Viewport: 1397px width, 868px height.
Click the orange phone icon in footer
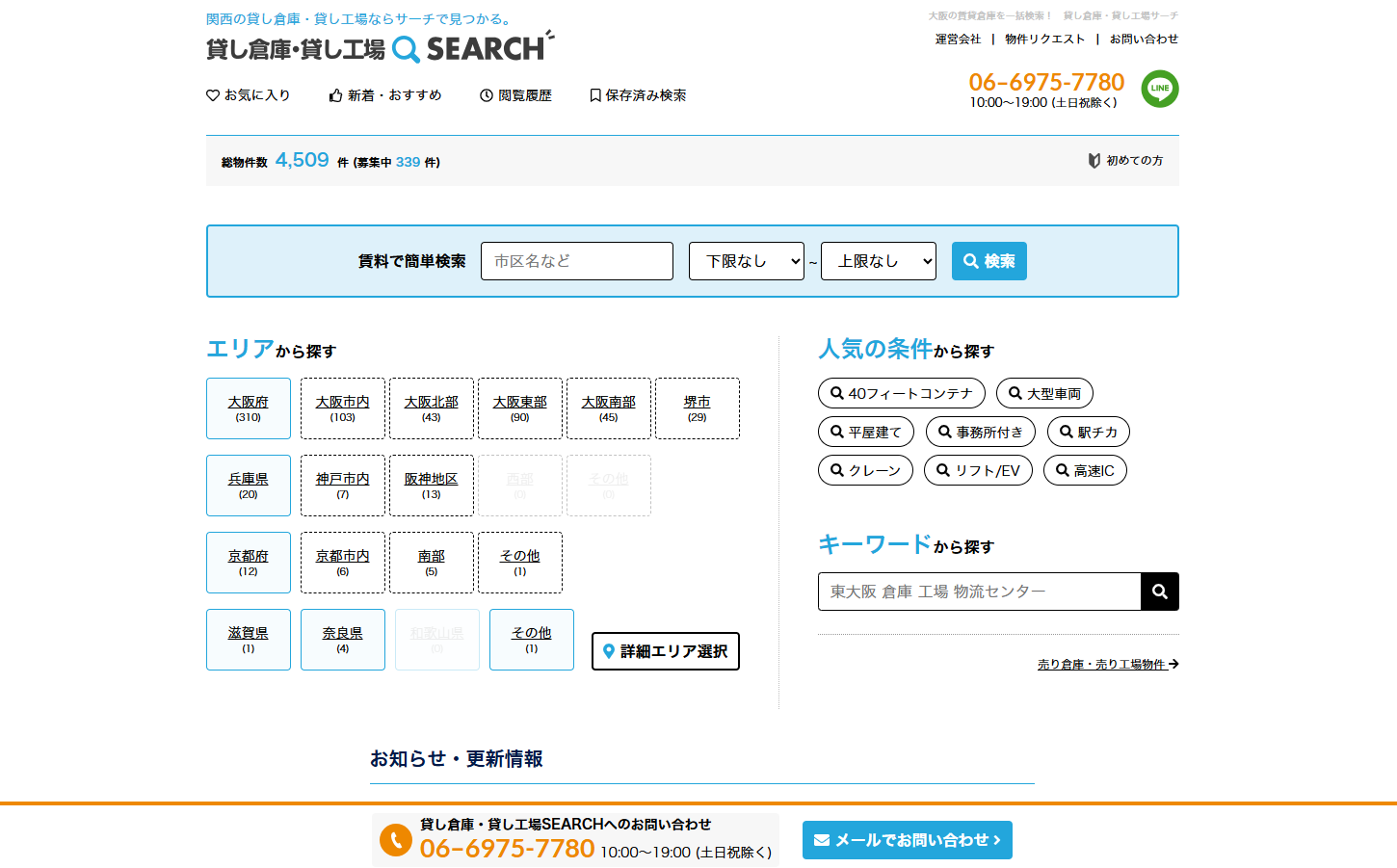(x=395, y=840)
